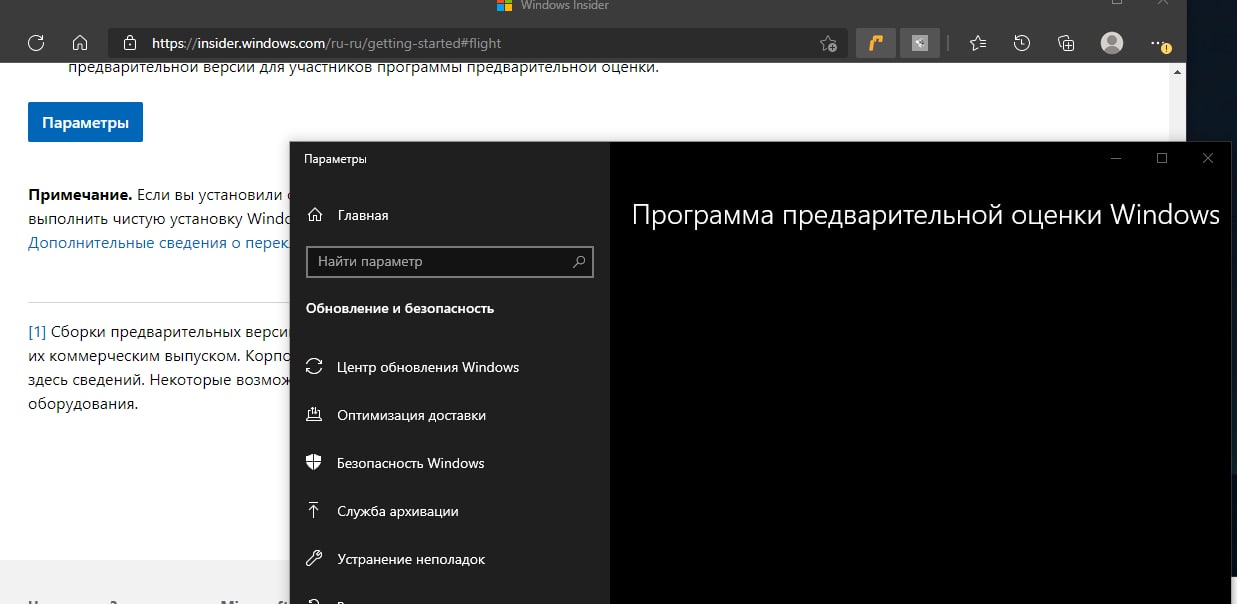Open the user profile avatar
Image resolution: width=1237 pixels, height=604 pixels.
[x=1111, y=43]
